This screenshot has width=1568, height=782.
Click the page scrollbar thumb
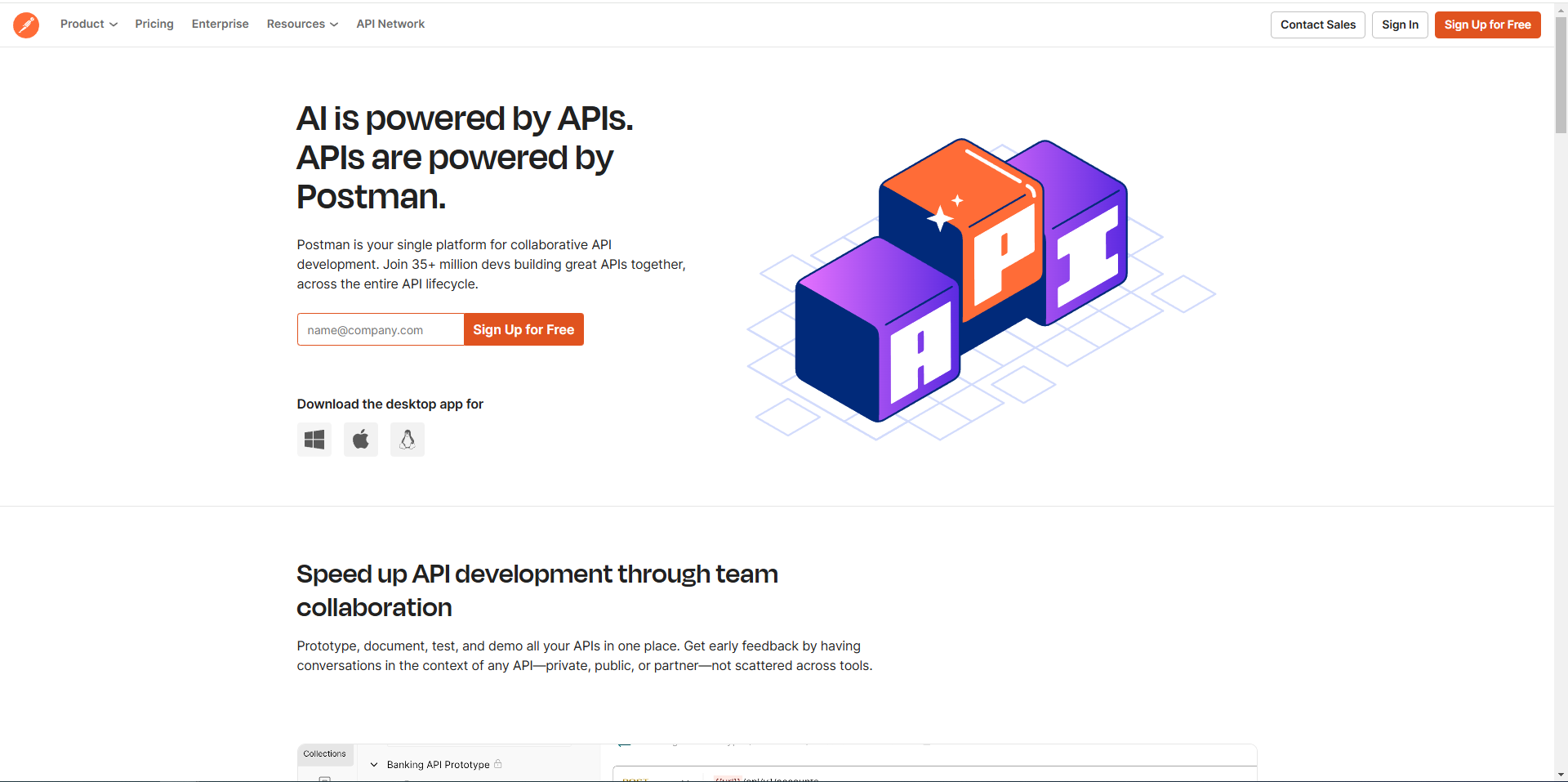pos(1561,75)
